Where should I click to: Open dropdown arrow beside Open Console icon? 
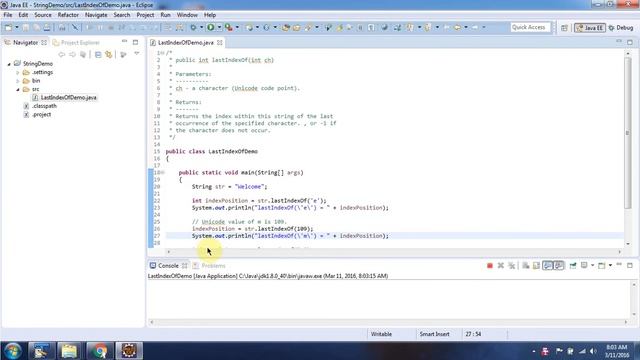(x=610, y=266)
